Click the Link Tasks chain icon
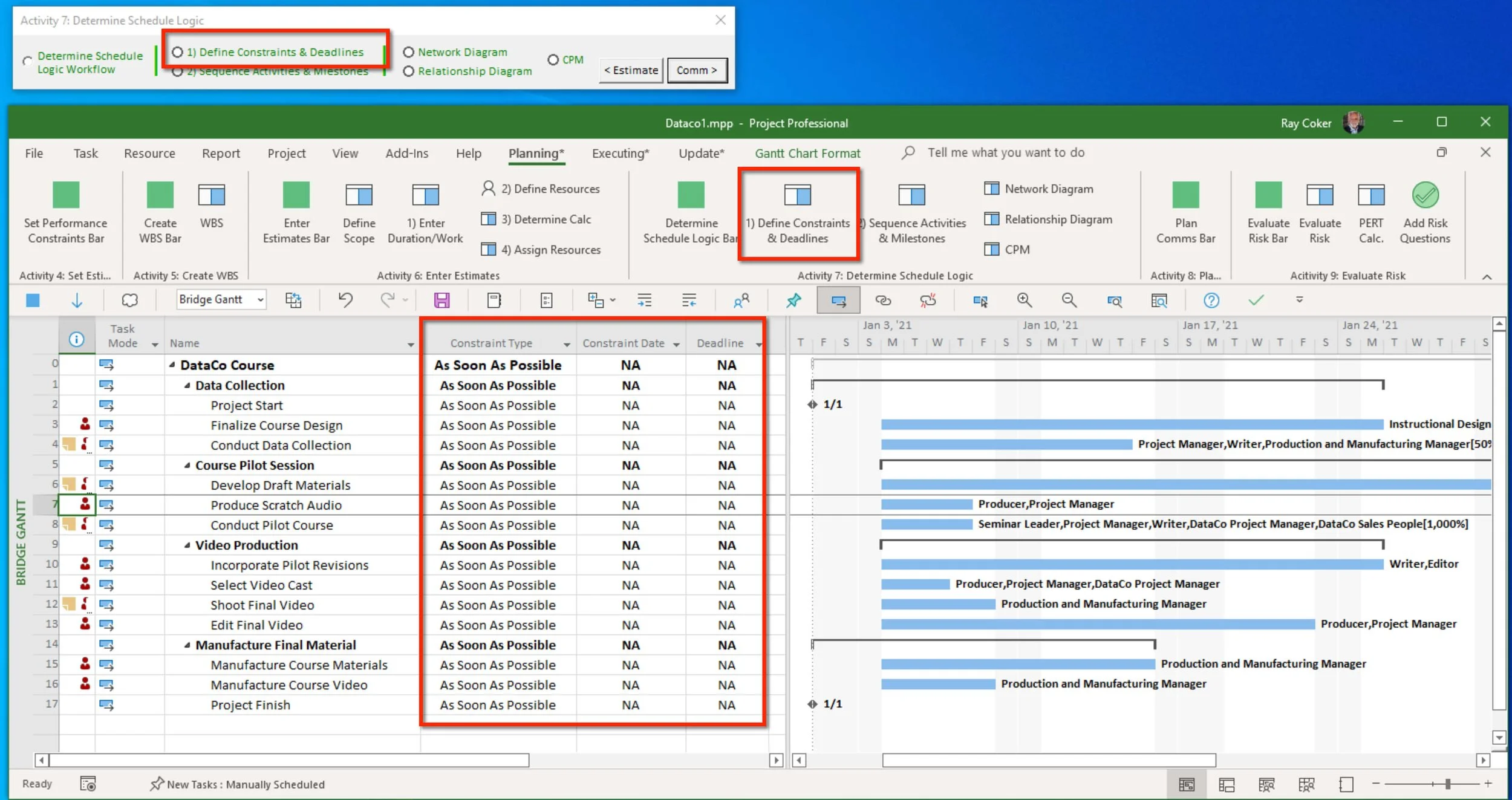This screenshot has height=800, width=1512. click(883, 300)
